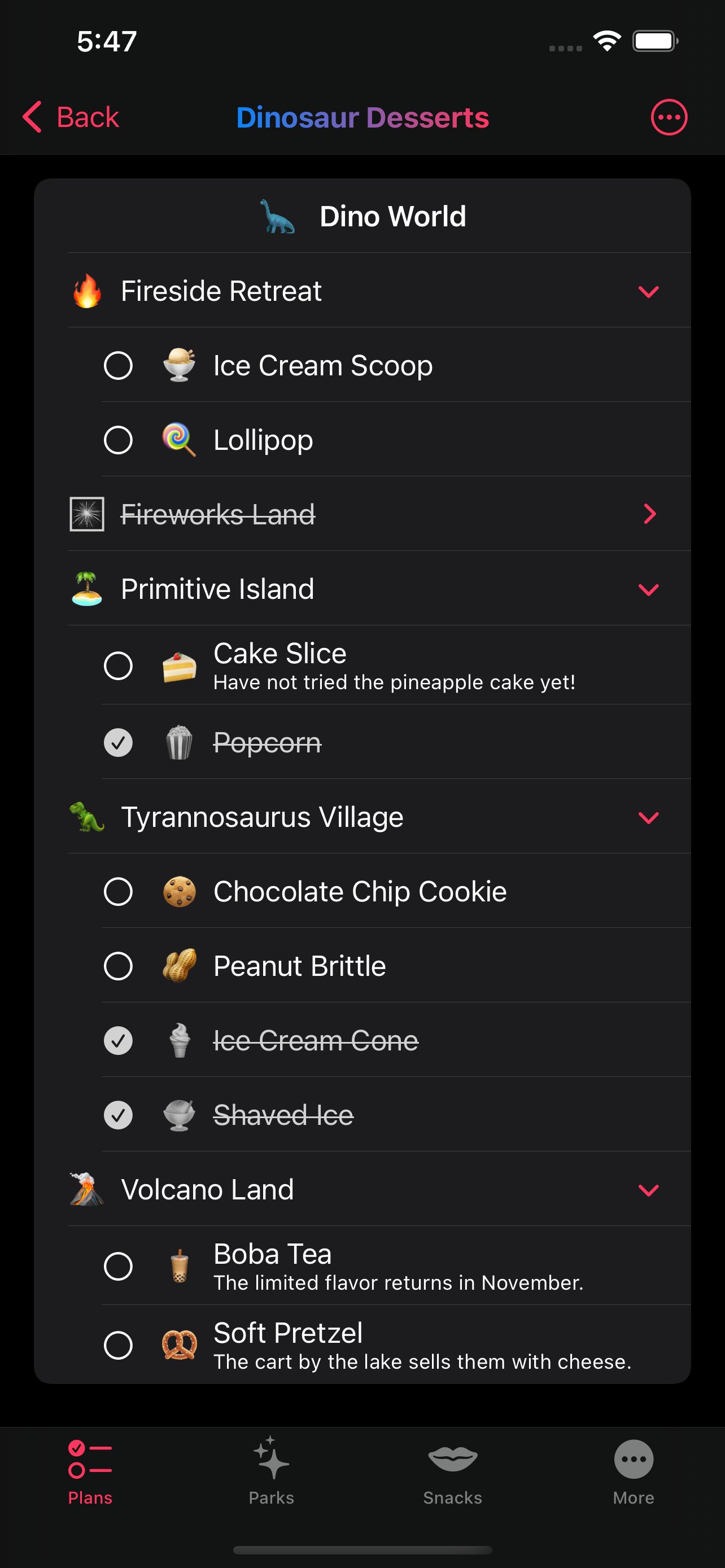Image resolution: width=725 pixels, height=1568 pixels.
Task: Tap the Soft Pretzel emoji icon
Action: click(x=179, y=1345)
